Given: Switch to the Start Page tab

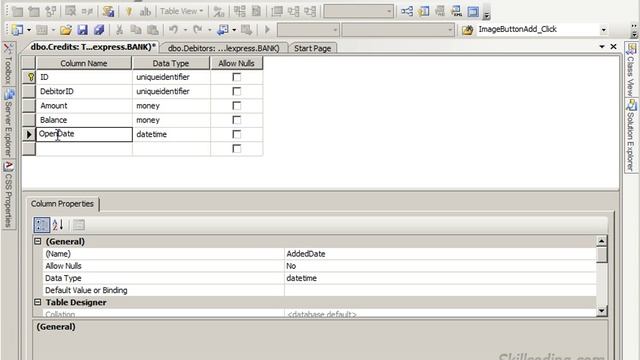Looking at the screenshot, I should click(x=313, y=48).
